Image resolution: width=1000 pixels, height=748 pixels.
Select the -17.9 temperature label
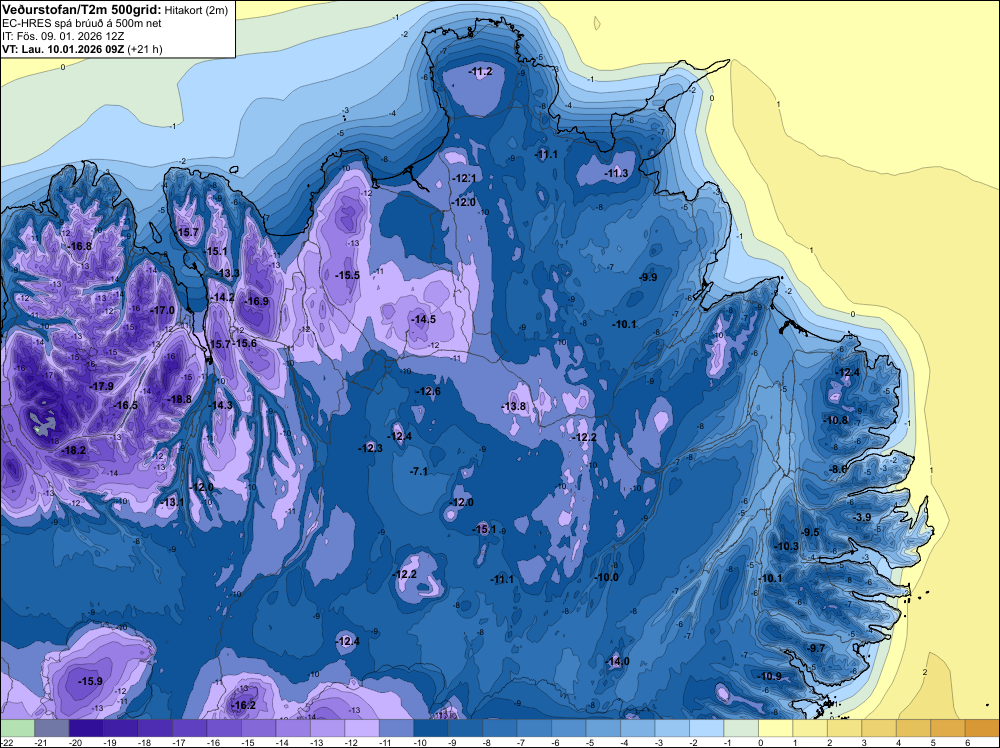[x=101, y=386]
